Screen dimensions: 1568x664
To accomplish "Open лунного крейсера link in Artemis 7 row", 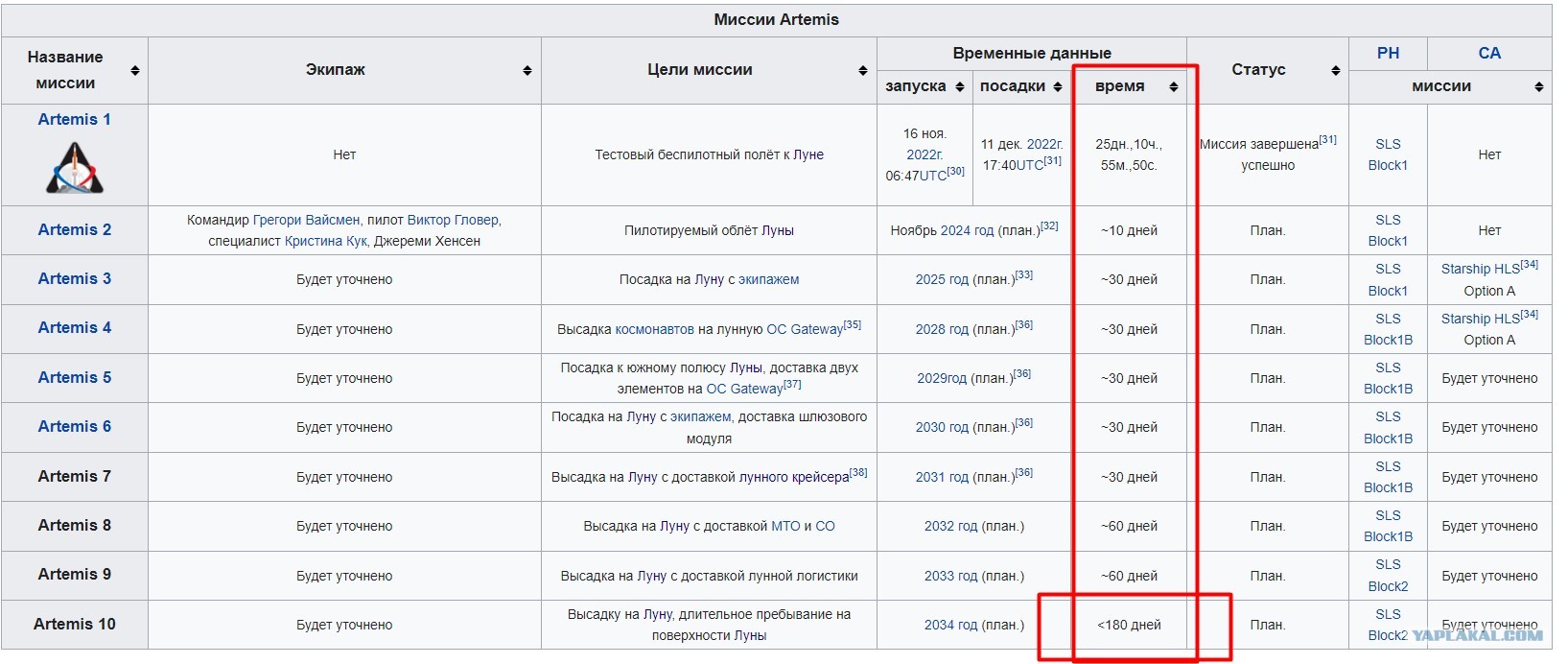I will coord(793,477).
